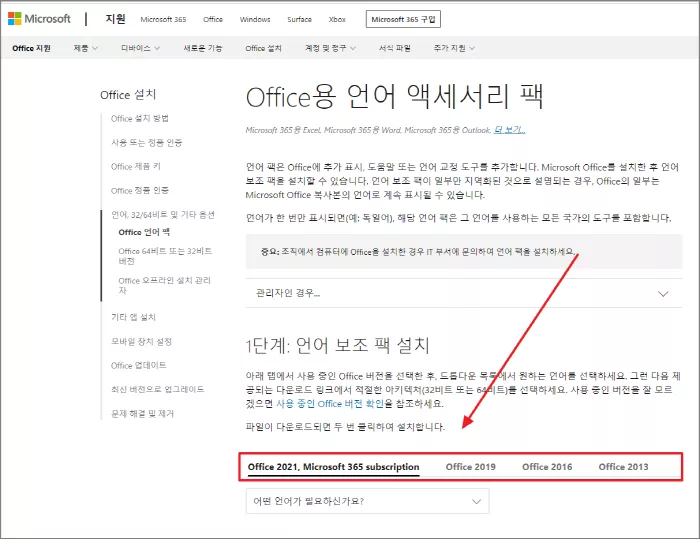Open the 사용 중인 Office 버전 확인 link
Image resolution: width=700 pixels, height=539 pixels.
tap(329, 404)
